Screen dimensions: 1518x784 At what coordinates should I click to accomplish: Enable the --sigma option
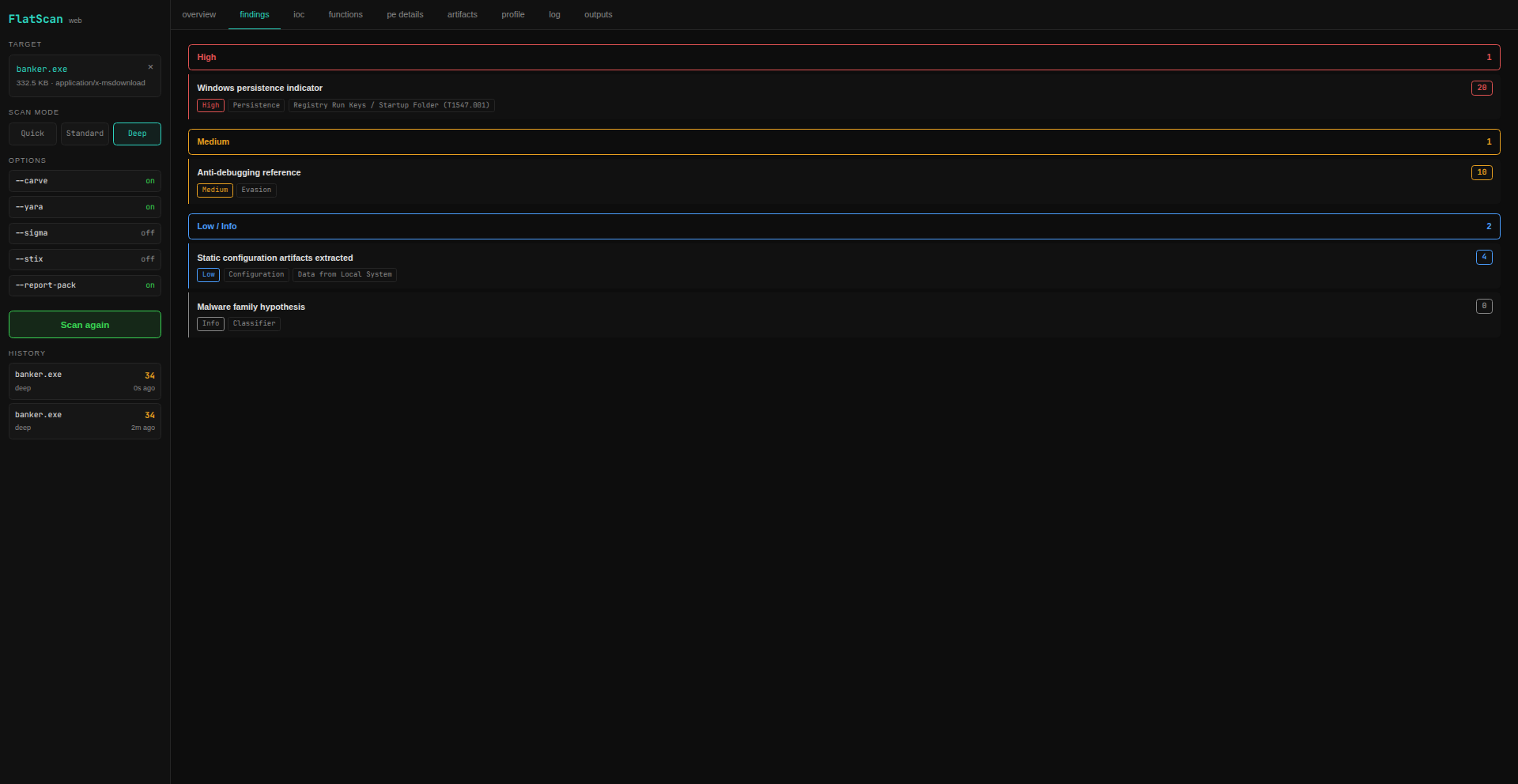click(85, 233)
